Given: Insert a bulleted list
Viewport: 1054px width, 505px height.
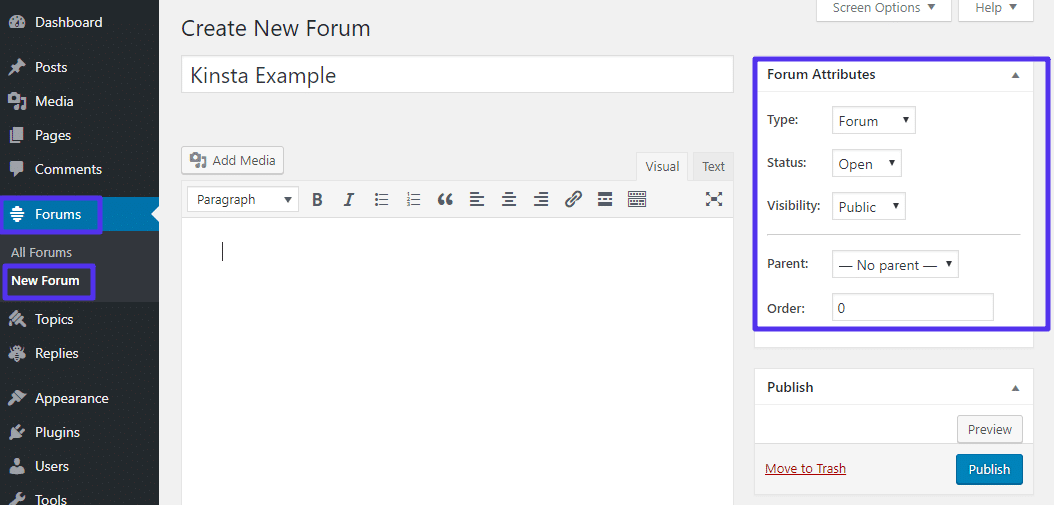Looking at the screenshot, I should pos(381,200).
